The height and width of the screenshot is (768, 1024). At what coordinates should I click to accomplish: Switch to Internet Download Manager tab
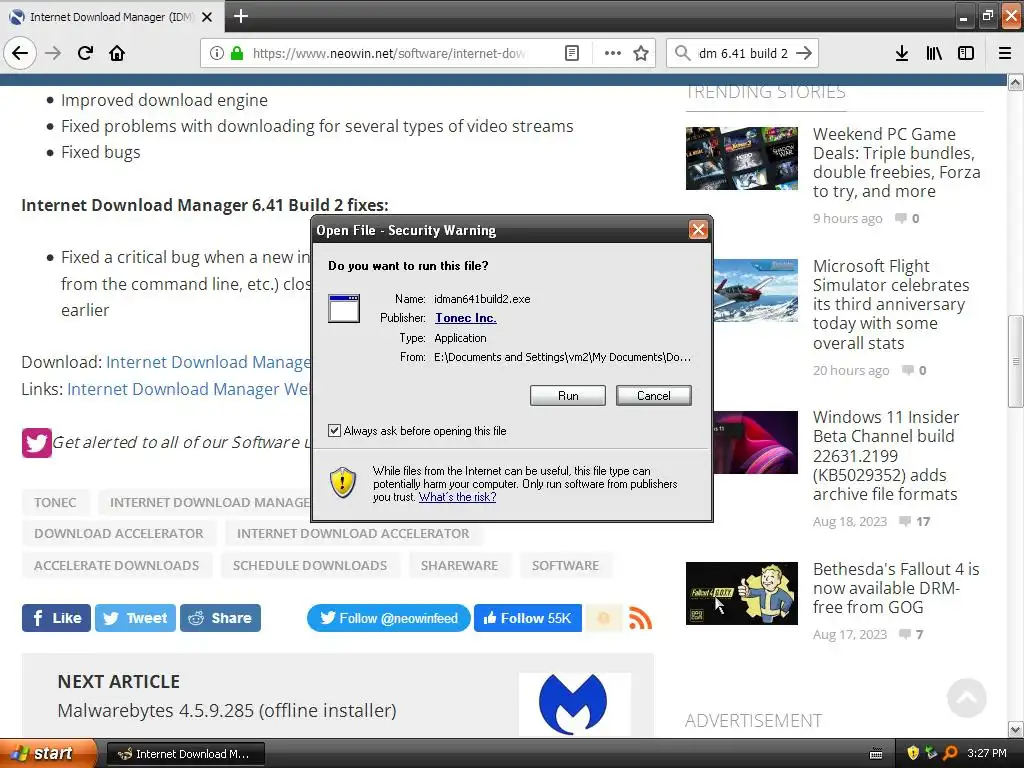pyautogui.click(x=111, y=17)
